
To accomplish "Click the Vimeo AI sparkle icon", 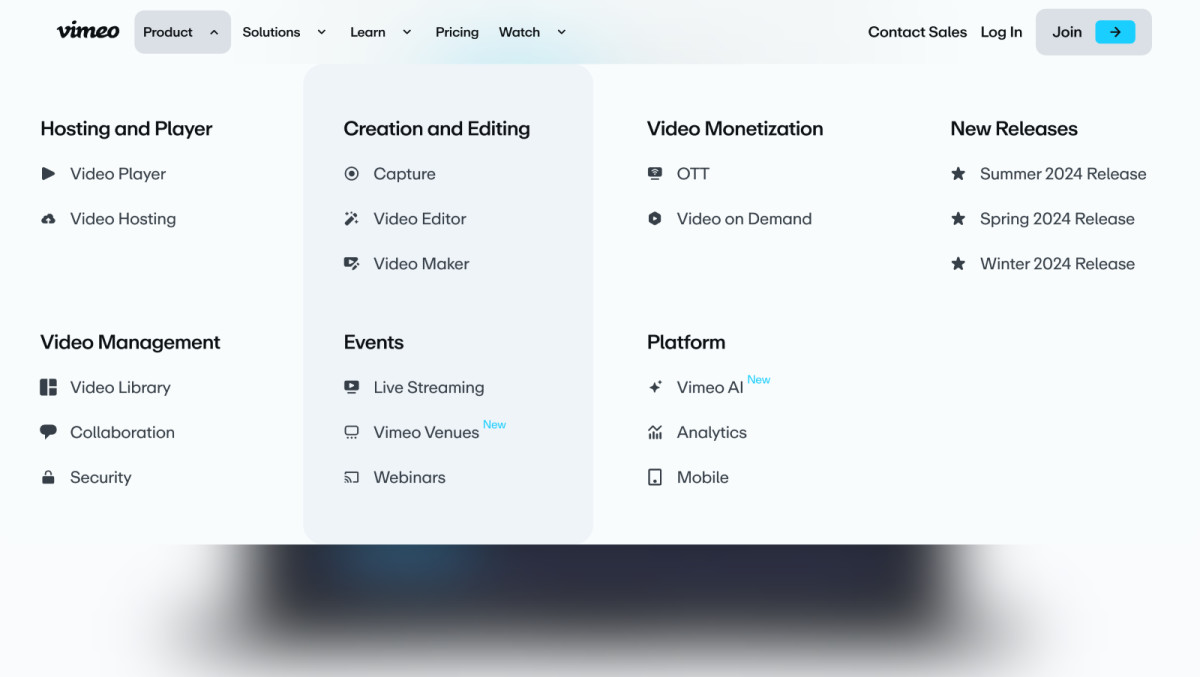I will click(655, 388).
